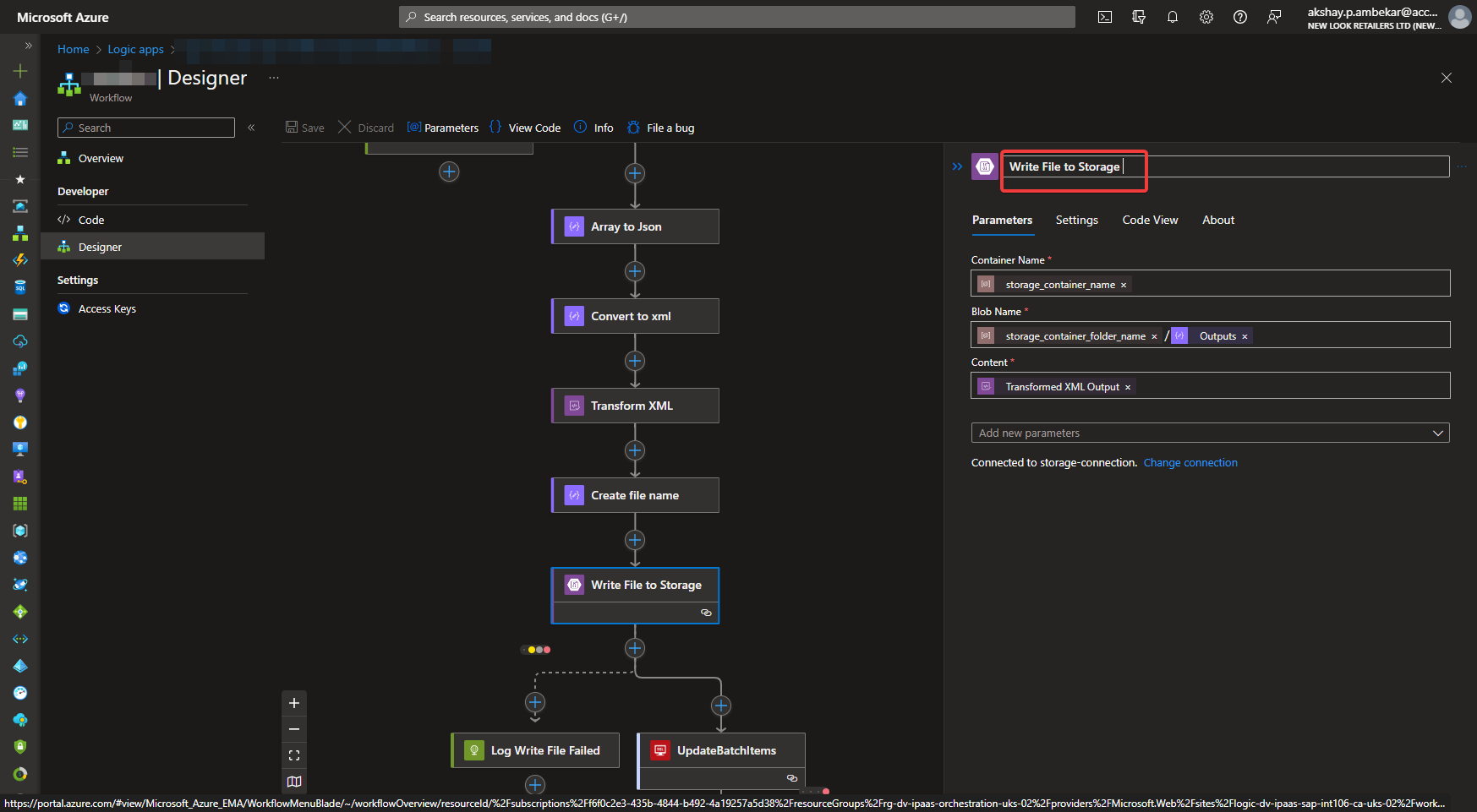Screen dimensions: 1477x812
Task: Select the SQL databases icon in the sidebar
Action: coord(20,286)
